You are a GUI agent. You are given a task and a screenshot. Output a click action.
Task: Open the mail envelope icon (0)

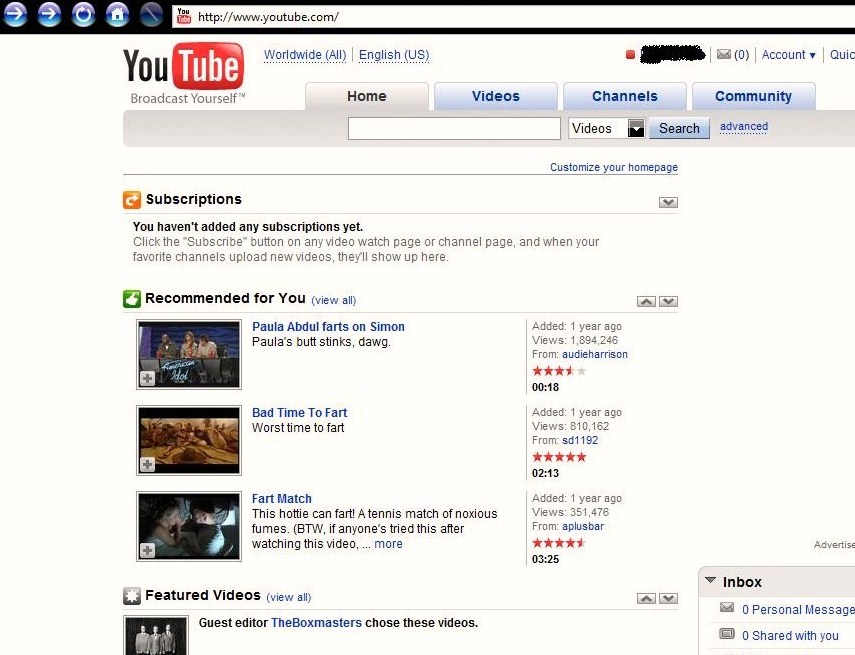pyautogui.click(x=724, y=54)
